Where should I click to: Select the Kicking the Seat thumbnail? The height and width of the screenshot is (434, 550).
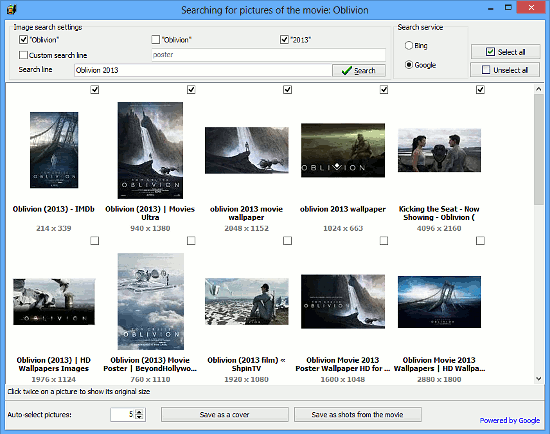click(439, 150)
